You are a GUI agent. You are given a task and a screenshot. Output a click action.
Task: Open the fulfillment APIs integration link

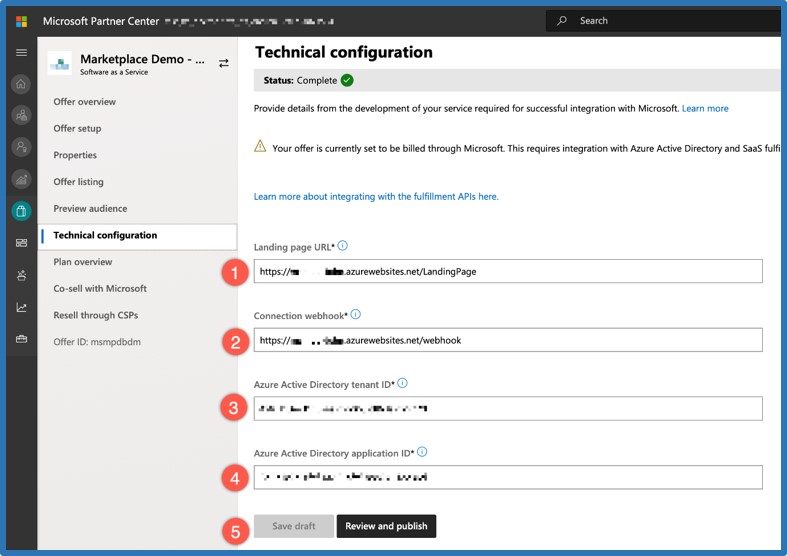click(x=376, y=197)
